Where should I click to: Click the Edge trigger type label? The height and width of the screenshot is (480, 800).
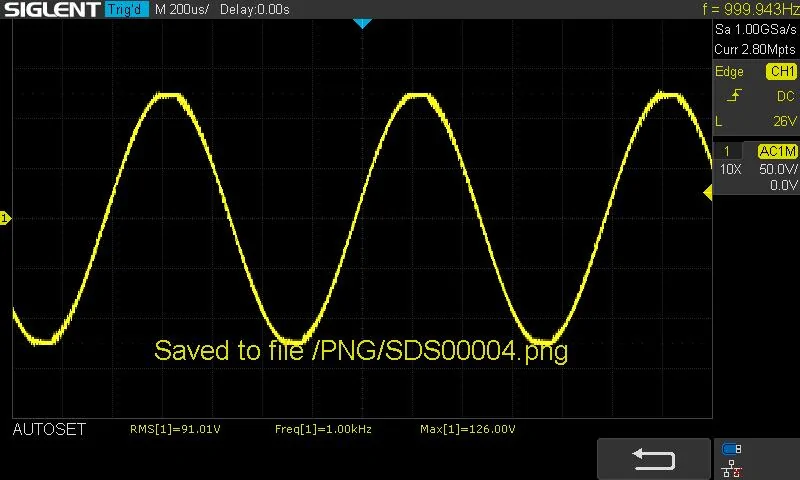(729, 72)
